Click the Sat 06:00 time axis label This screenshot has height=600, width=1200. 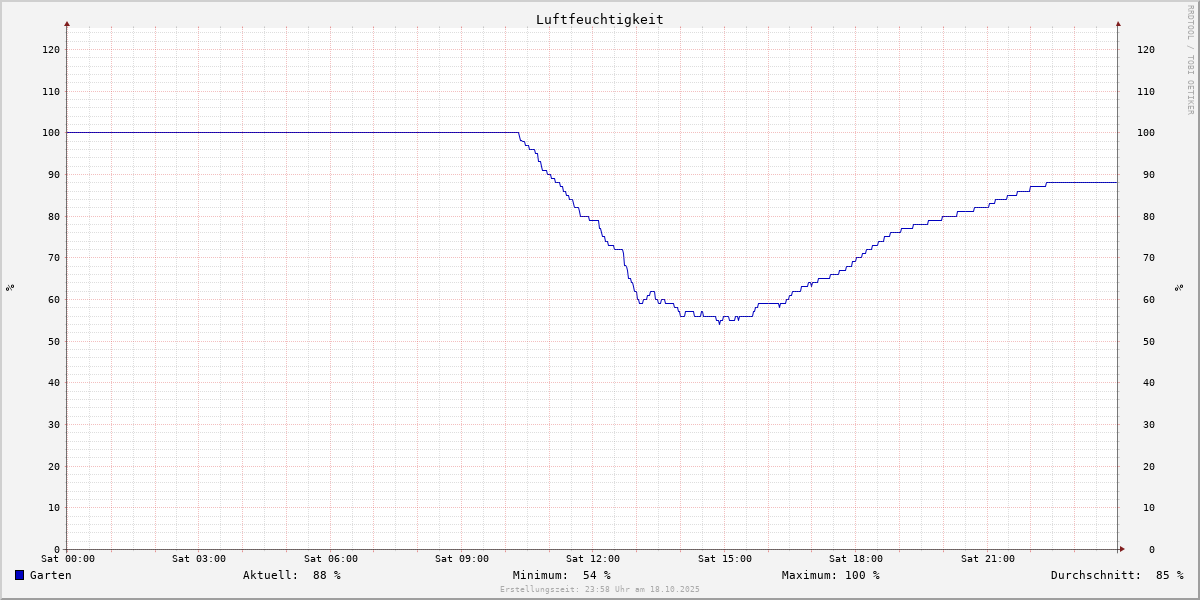(330, 559)
